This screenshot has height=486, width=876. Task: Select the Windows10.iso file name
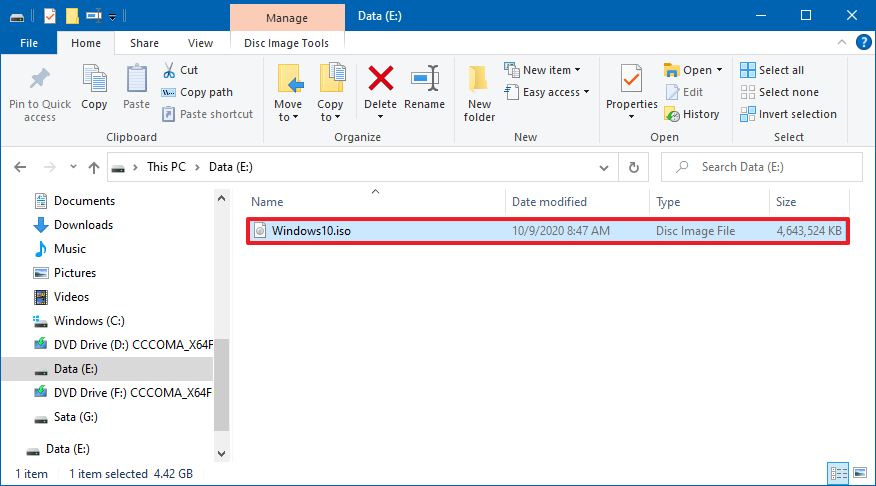coord(311,231)
